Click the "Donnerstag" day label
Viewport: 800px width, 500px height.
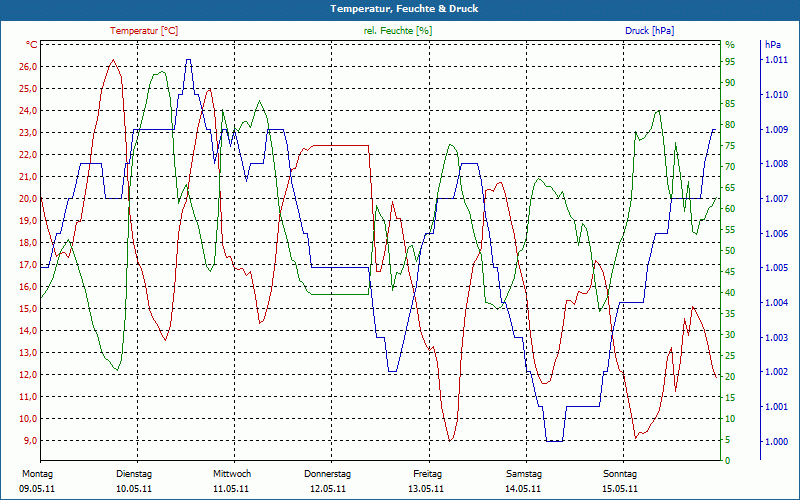point(328,474)
